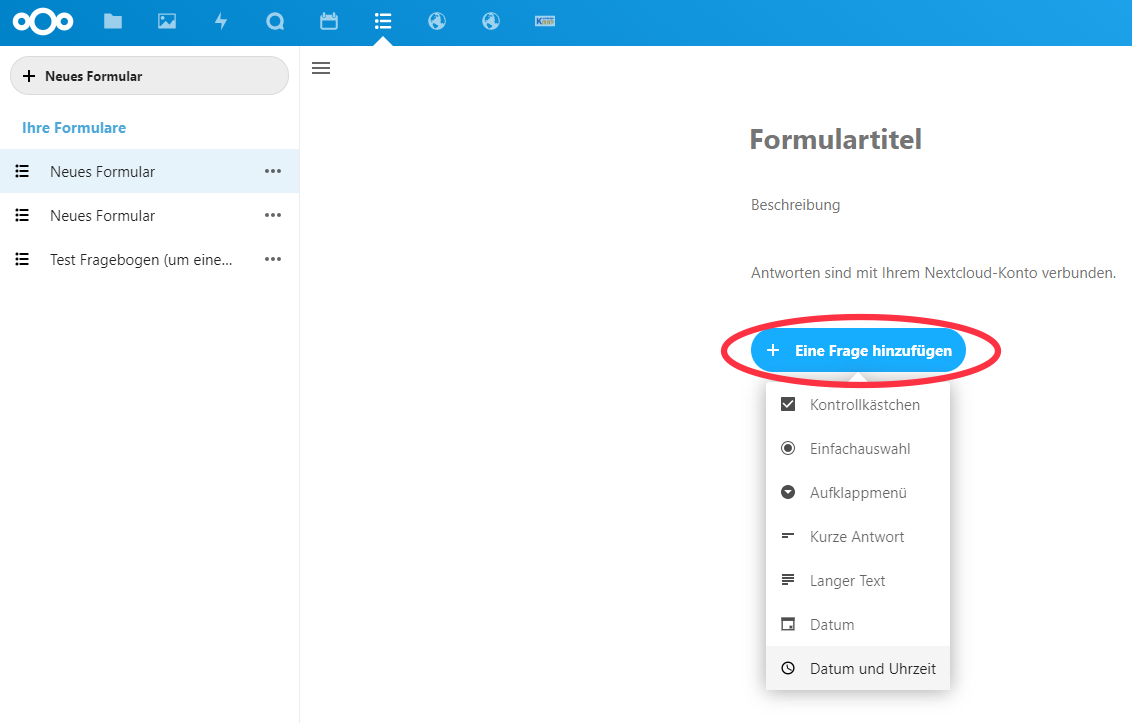Open Kurze Antwort from the menu
Viewport: 1132px width, 723px height.
(x=857, y=536)
